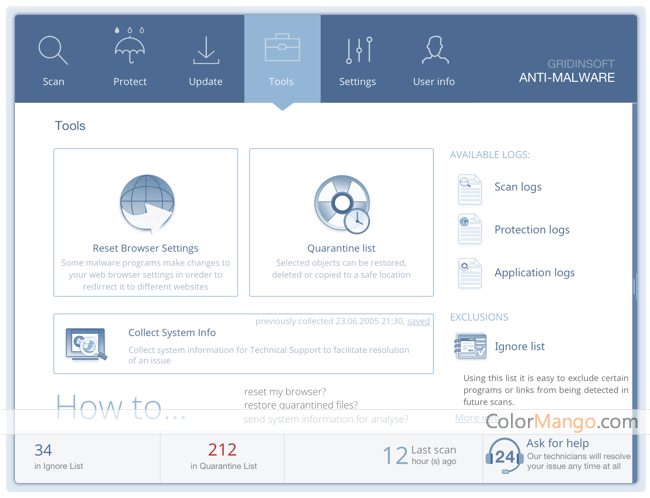
Task: Open Scan logs from available logs
Action: tap(517, 187)
